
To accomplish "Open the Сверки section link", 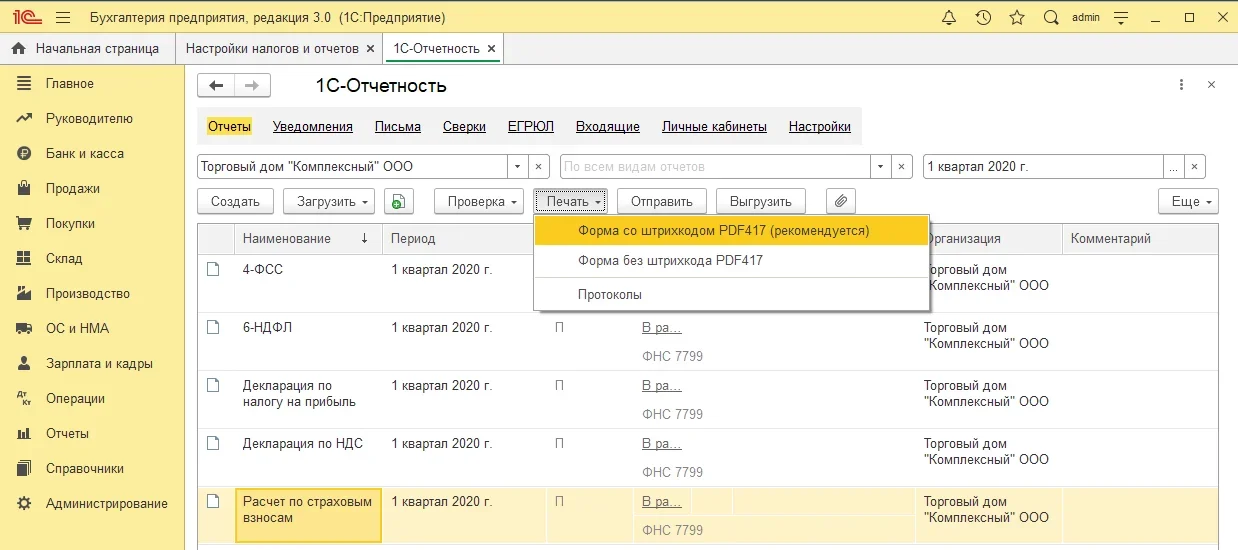I will point(465,126).
